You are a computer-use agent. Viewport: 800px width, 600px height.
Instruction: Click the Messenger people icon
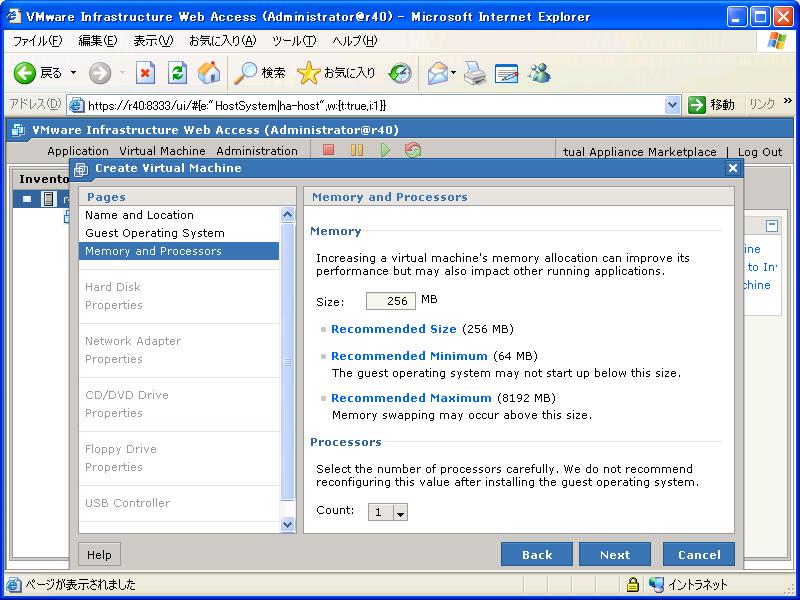[x=540, y=73]
